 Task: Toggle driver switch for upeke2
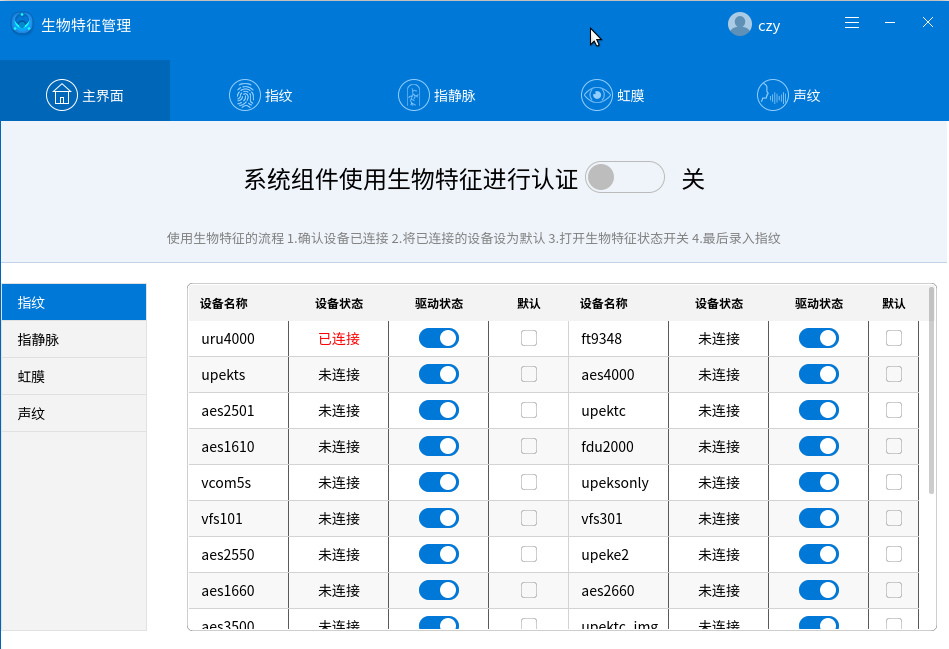pyautogui.click(x=819, y=554)
